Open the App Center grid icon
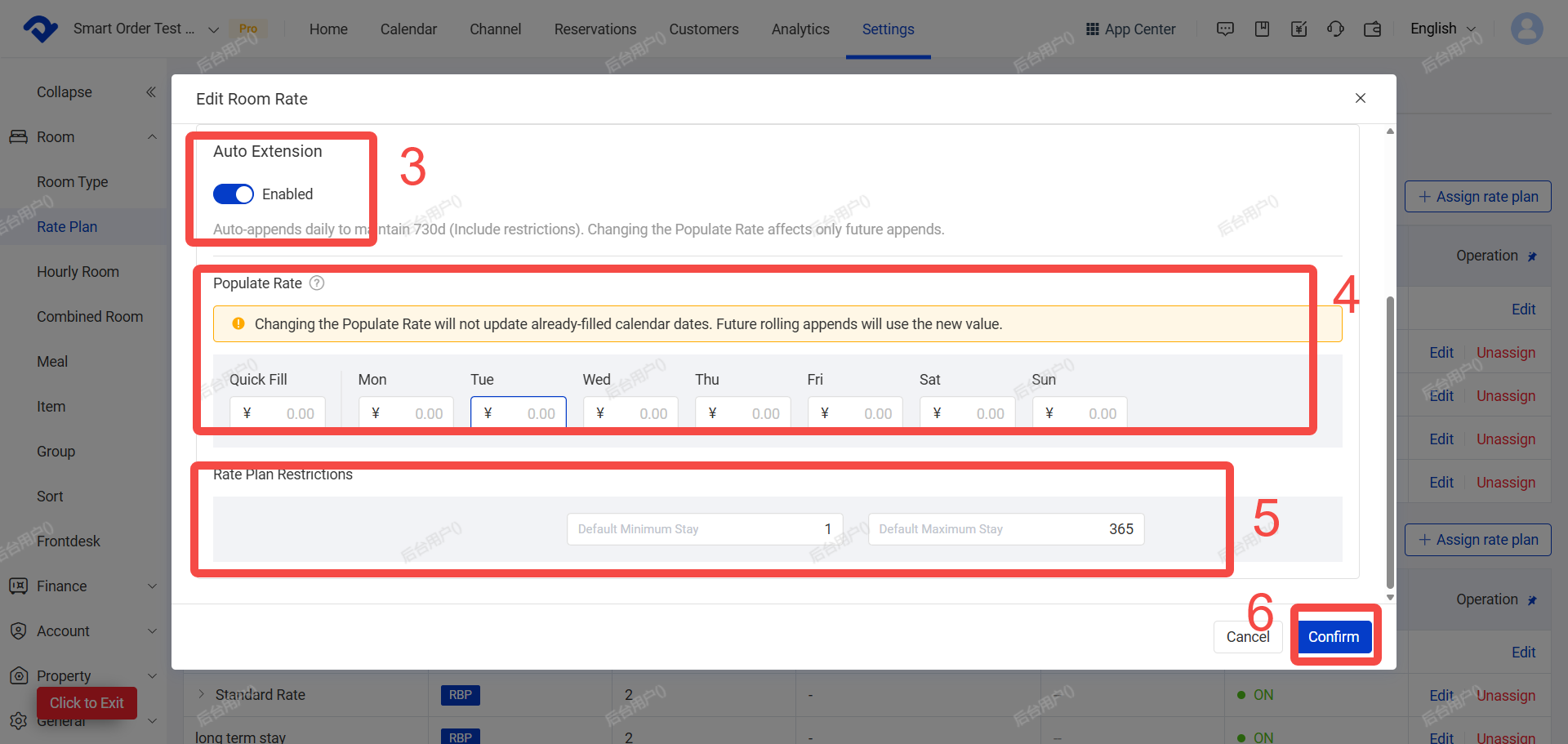 click(1093, 29)
